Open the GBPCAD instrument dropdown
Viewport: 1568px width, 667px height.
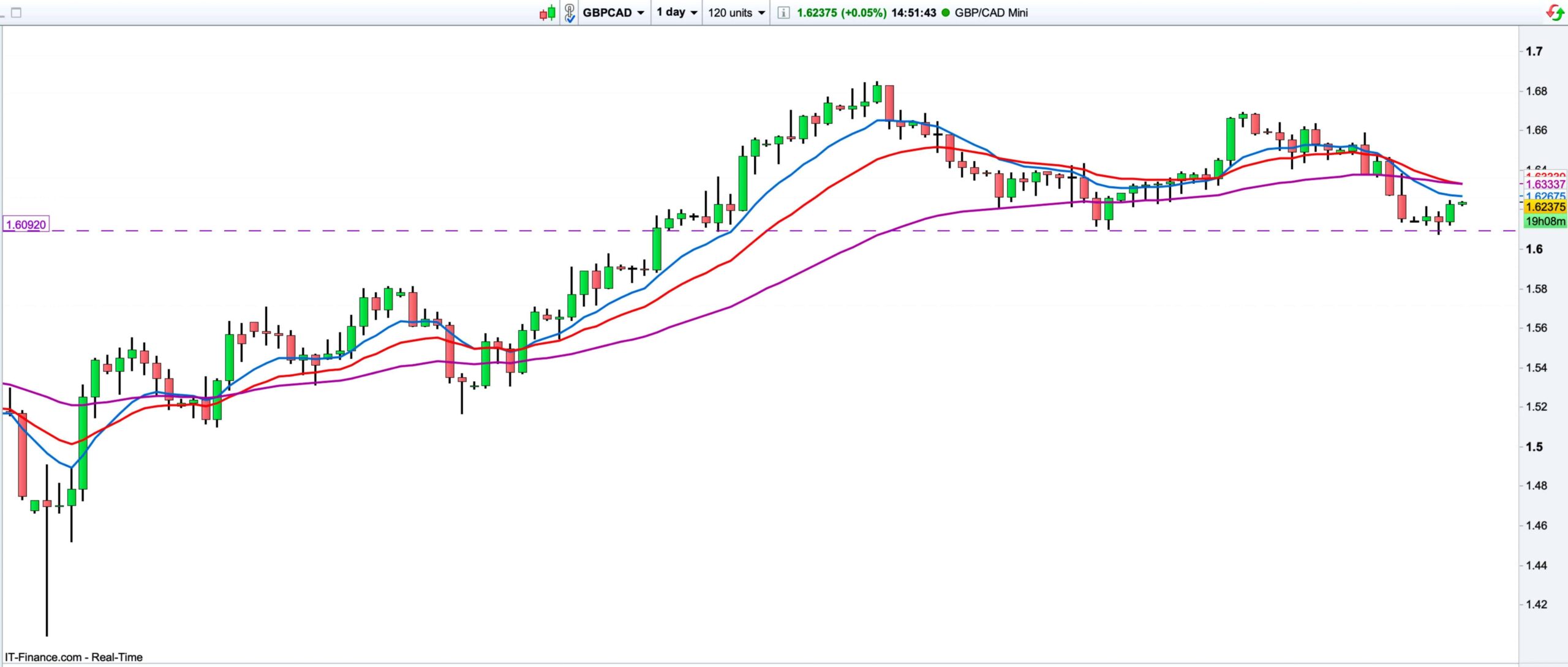coord(613,12)
